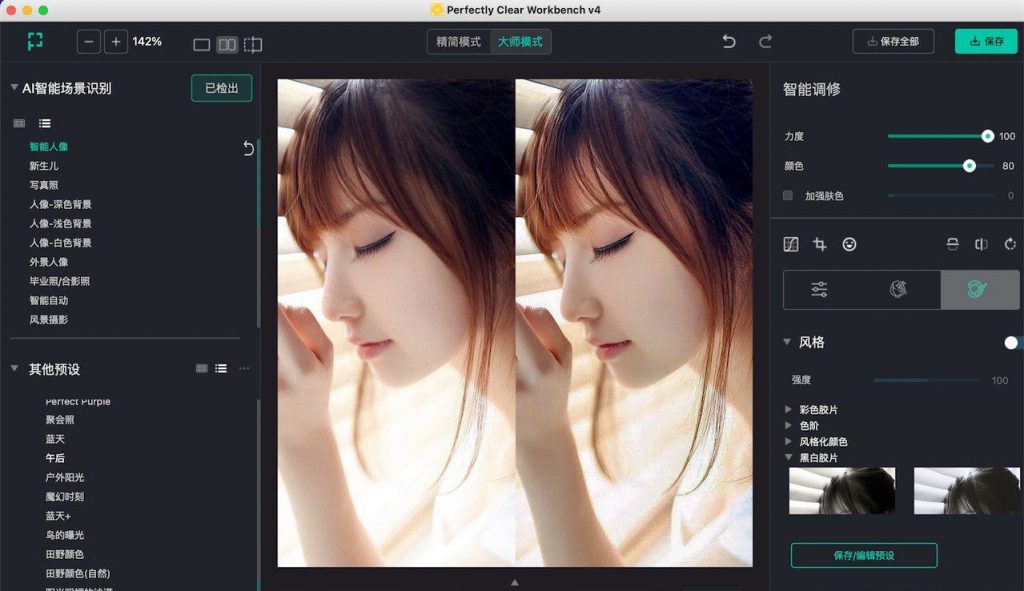This screenshot has width=1024, height=591.
Task: Expand the 色阶 preset group
Action: 811,428
